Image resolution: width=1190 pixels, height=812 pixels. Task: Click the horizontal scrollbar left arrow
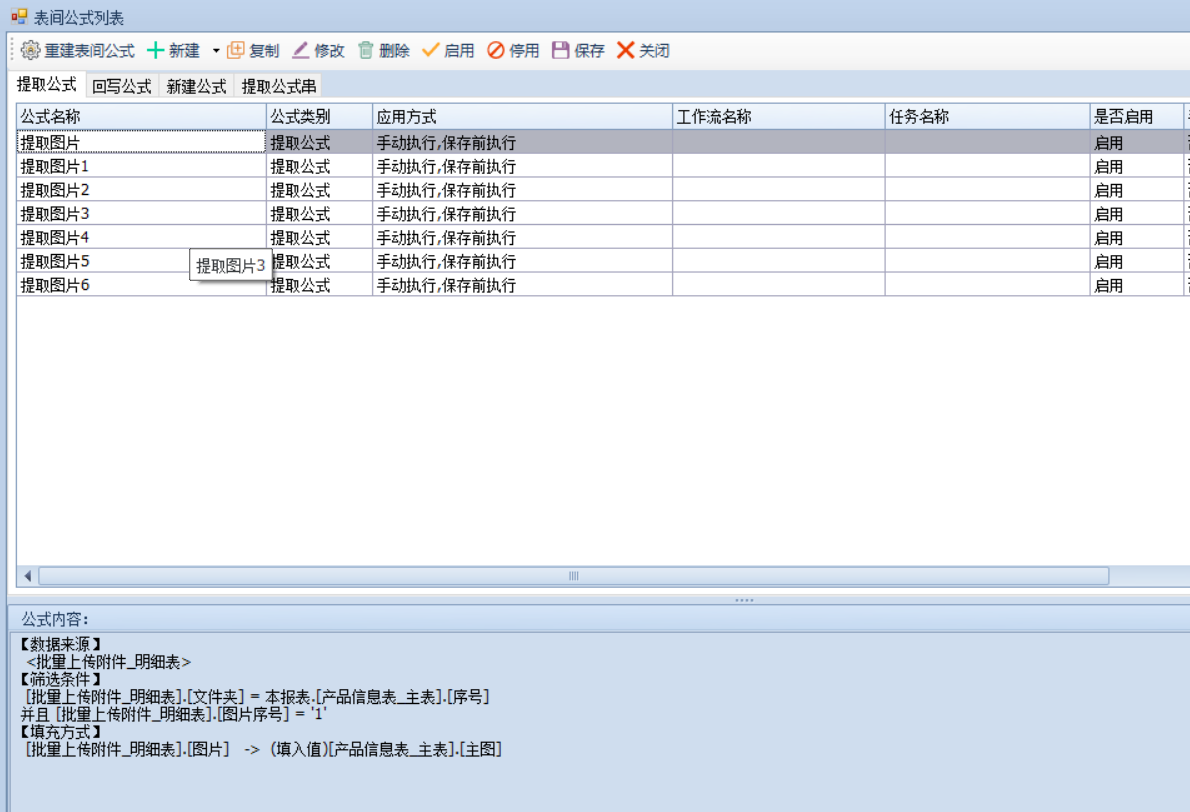[x=28, y=576]
